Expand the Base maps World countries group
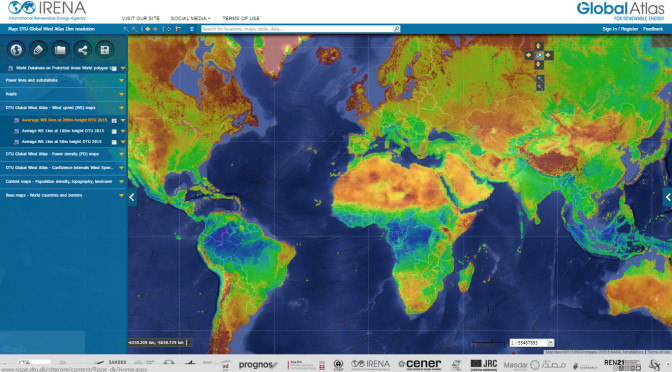This screenshot has width=672, height=372. click(x=121, y=195)
